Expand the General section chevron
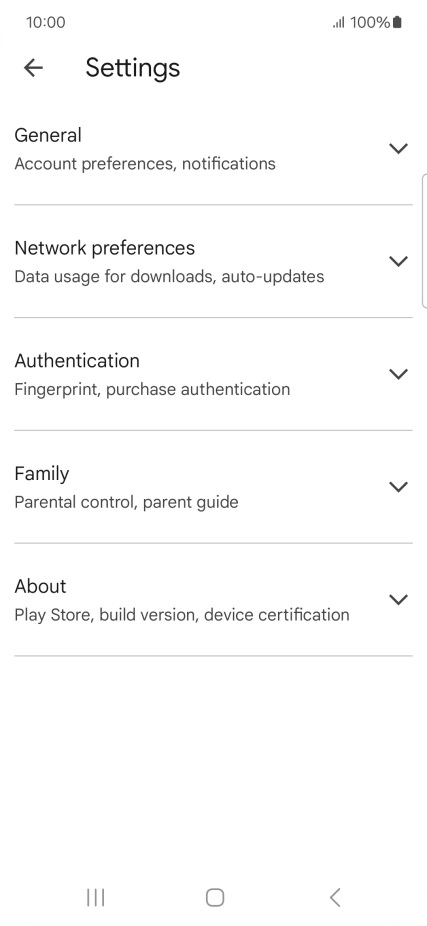The height and width of the screenshot is (926, 427). (x=399, y=148)
